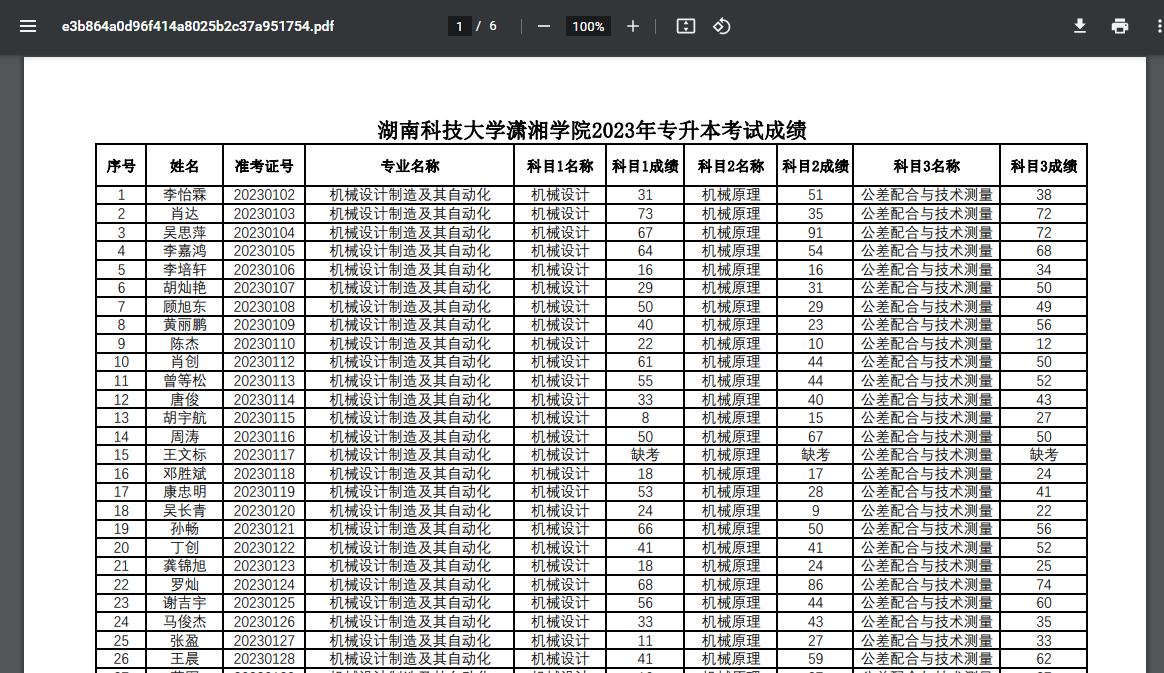Click the 专业名称 column header
The height and width of the screenshot is (673, 1164).
click(410, 166)
